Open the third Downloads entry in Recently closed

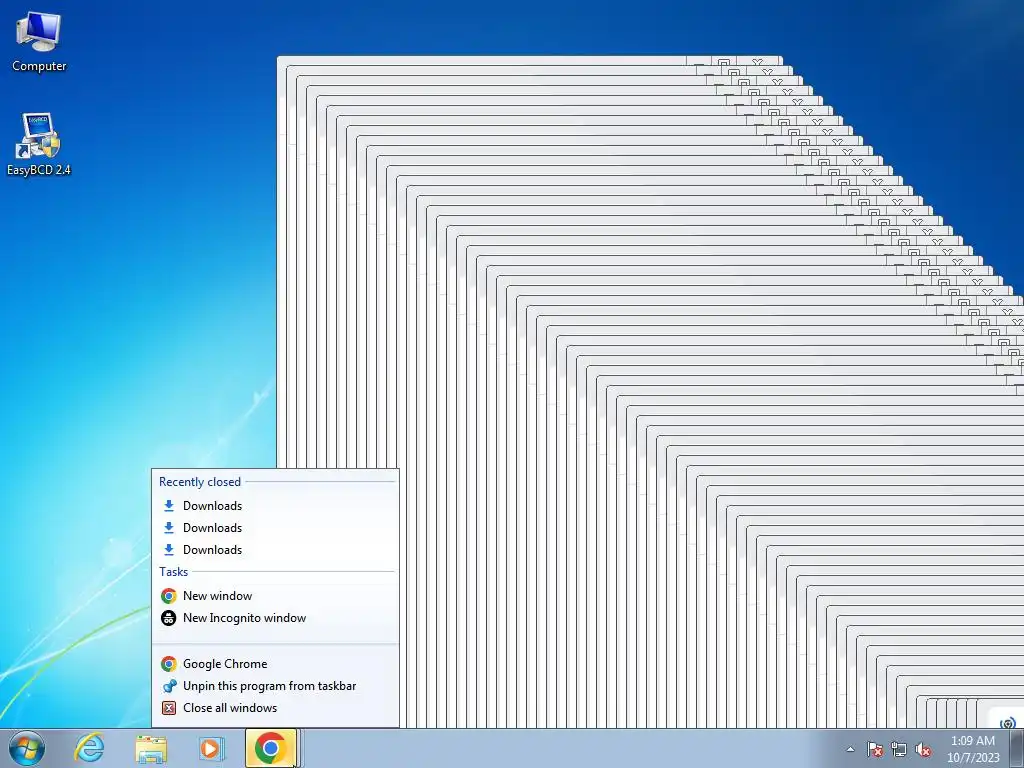pyautogui.click(x=275, y=550)
